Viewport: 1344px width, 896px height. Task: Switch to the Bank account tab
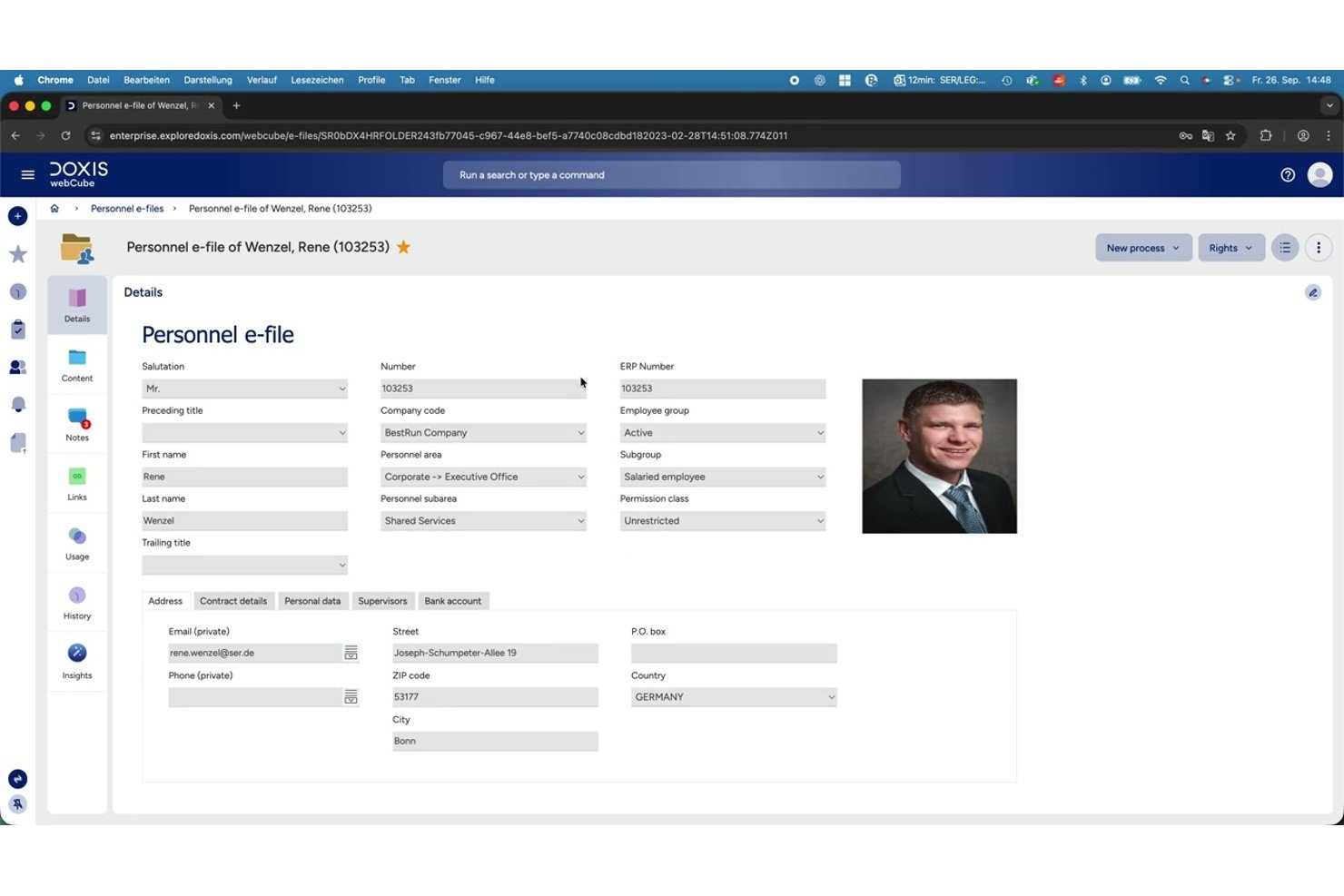[452, 601]
